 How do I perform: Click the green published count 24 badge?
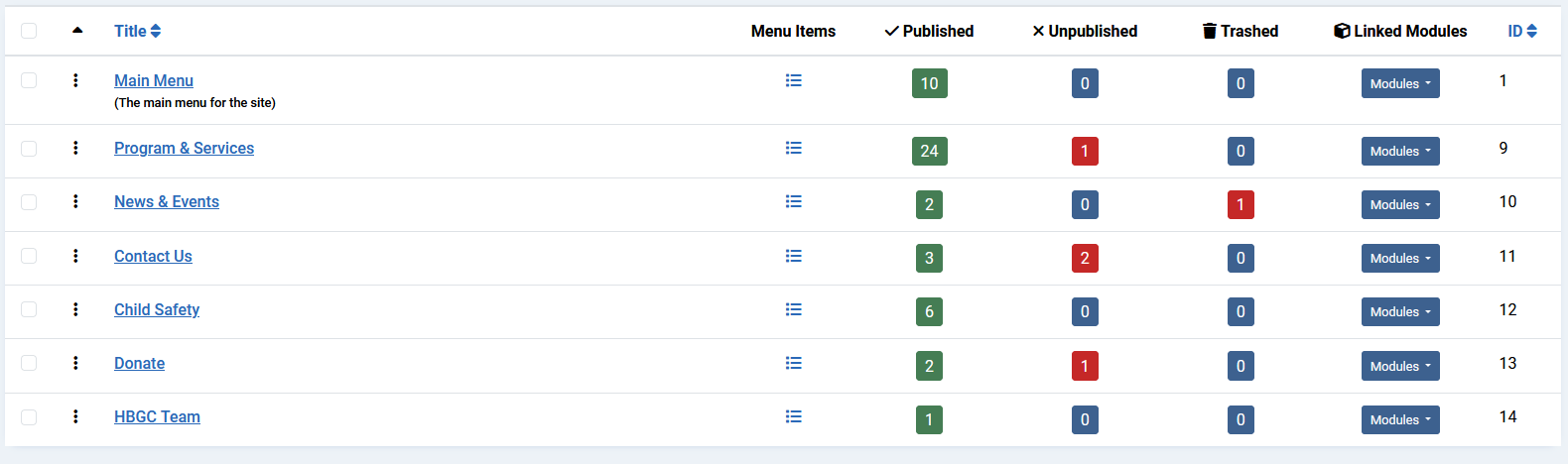pyautogui.click(x=929, y=151)
